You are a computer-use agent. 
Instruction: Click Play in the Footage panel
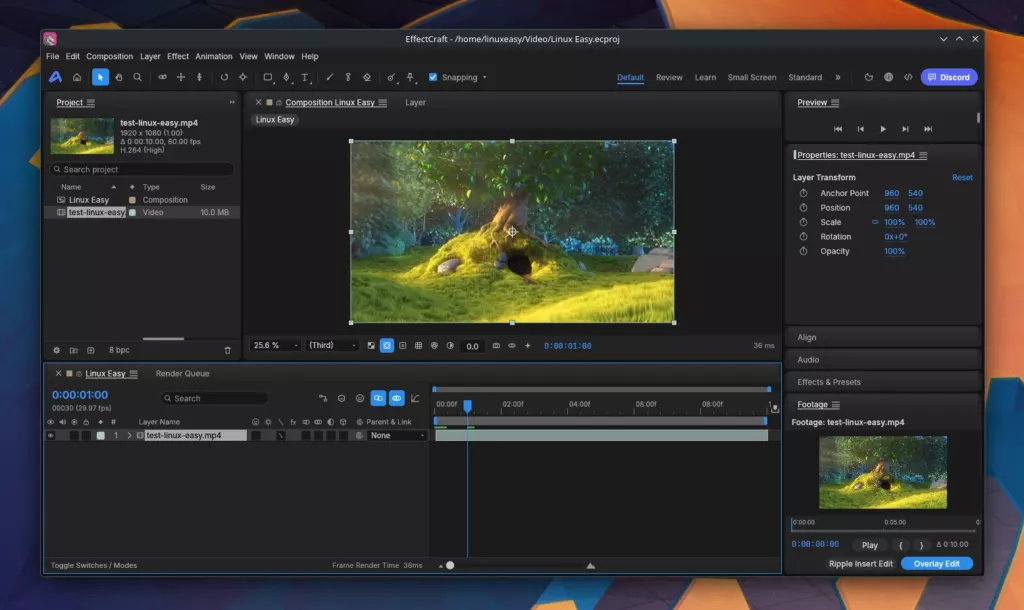pos(869,545)
